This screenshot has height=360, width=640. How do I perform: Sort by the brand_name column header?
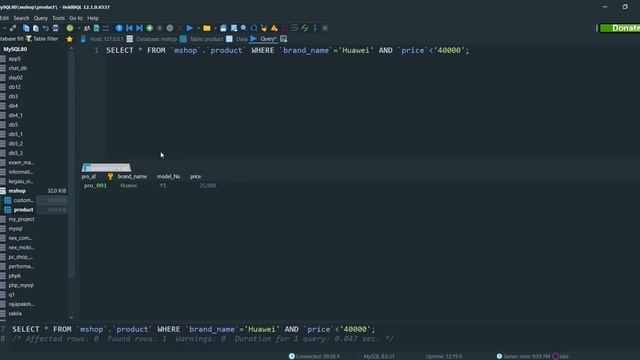coord(132,176)
